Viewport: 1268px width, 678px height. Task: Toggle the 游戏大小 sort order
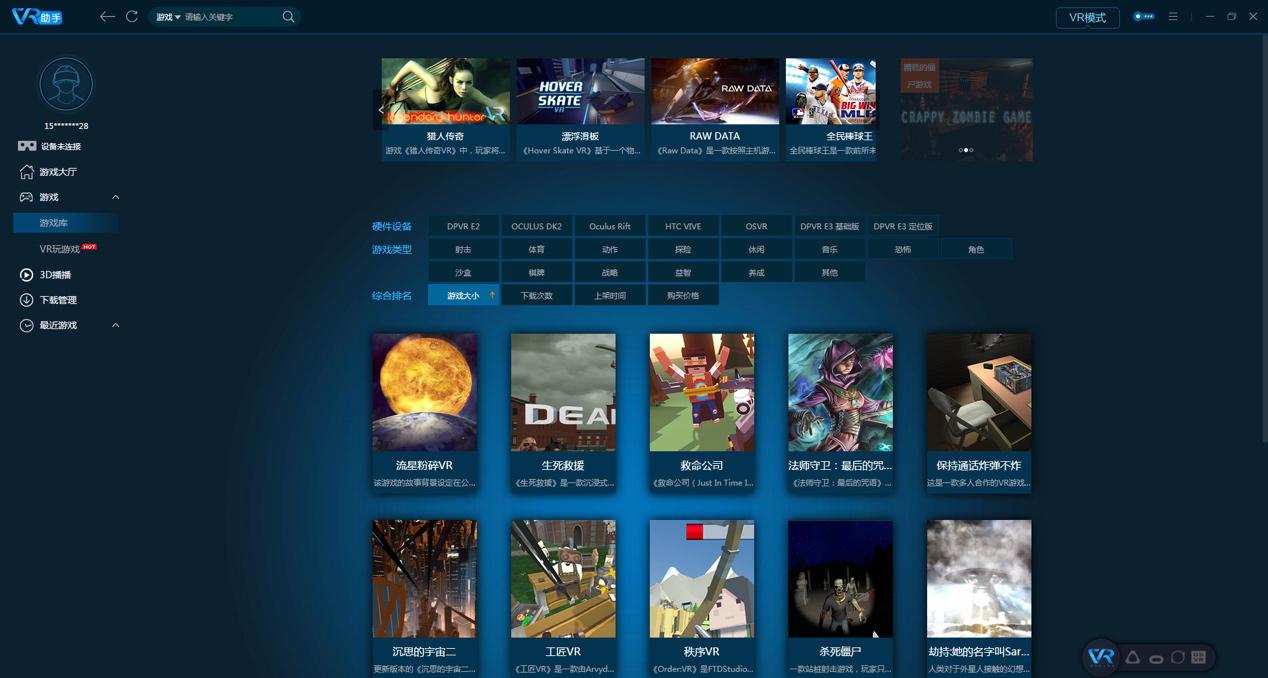point(463,296)
